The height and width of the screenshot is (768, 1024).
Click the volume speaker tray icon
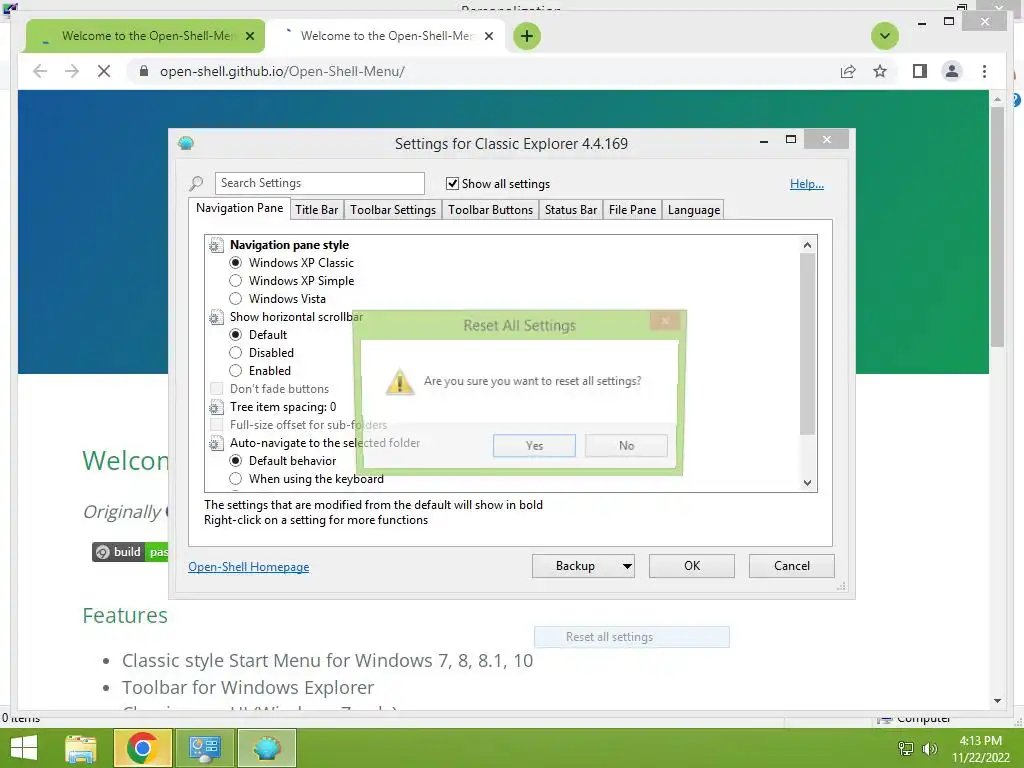929,748
